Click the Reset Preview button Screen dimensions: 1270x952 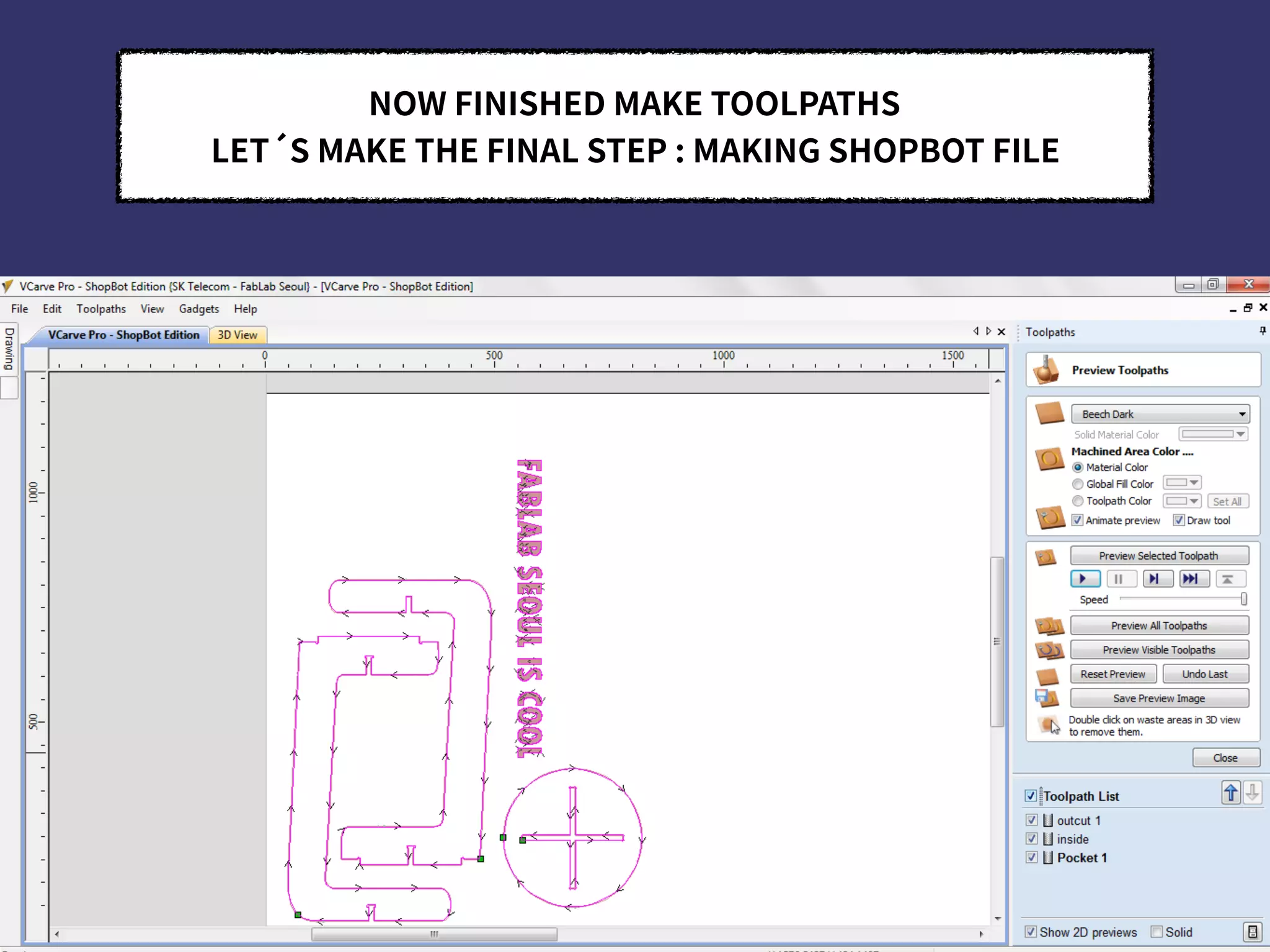[1112, 674]
